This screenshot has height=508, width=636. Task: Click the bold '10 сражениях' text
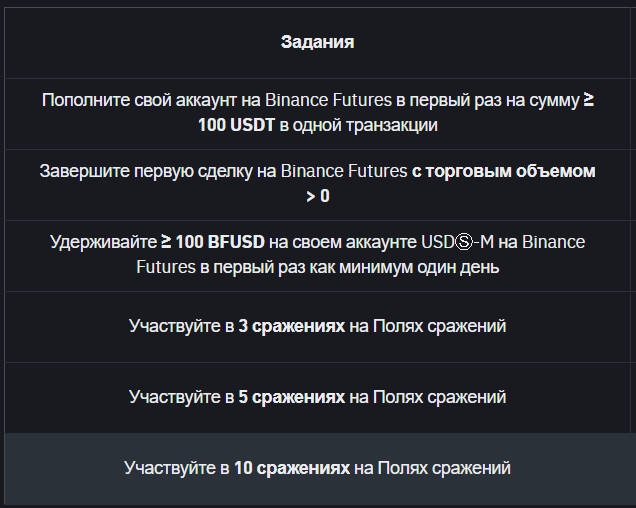click(292, 468)
